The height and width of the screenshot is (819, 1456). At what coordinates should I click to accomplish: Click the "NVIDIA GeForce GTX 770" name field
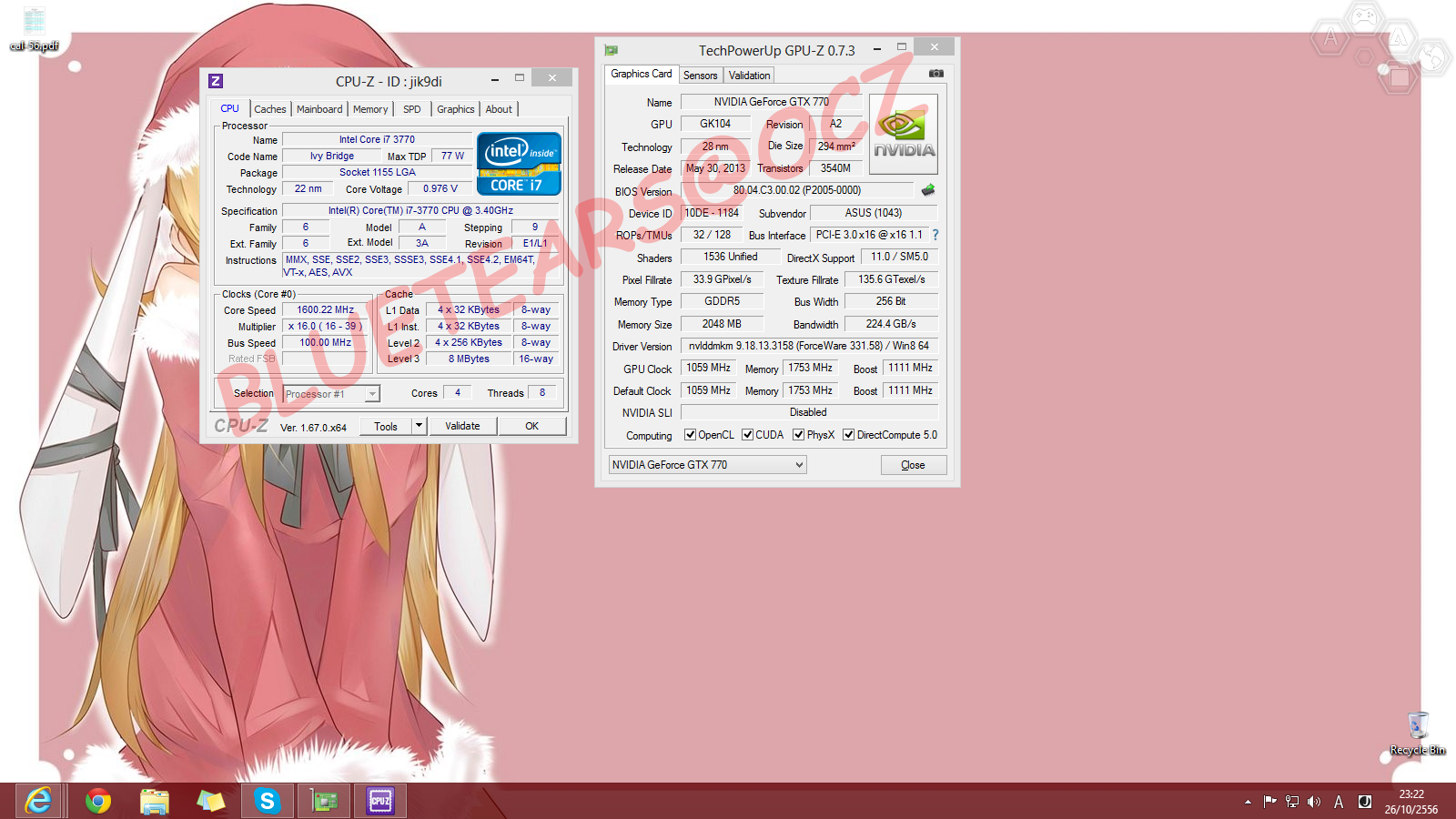pos(772,102)
